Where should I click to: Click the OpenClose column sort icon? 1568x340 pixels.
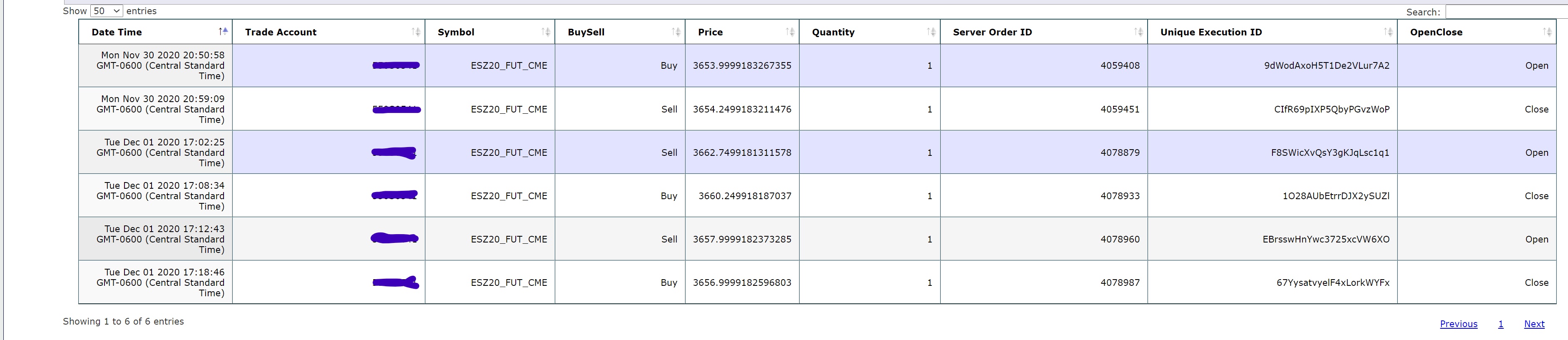(x=1547, y=32)
